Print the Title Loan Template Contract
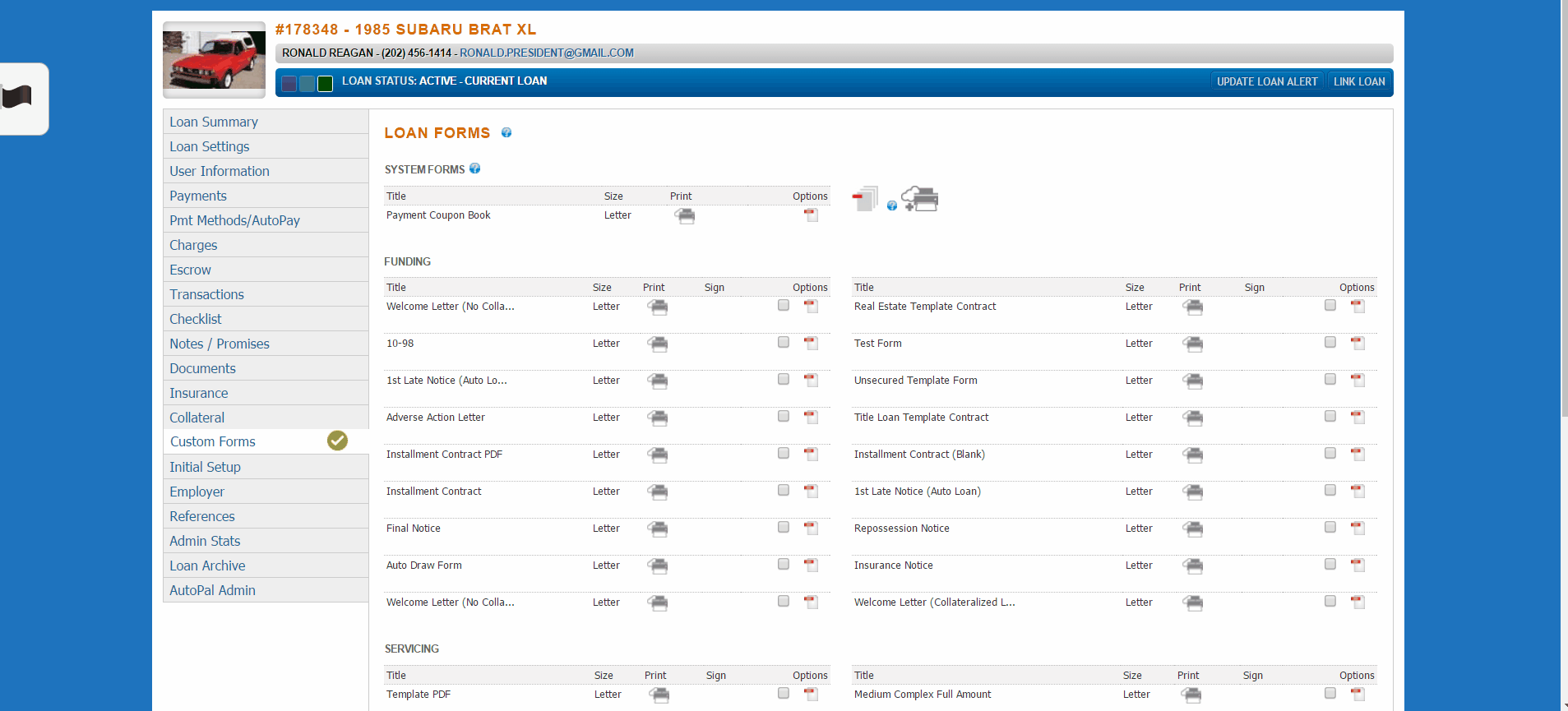The height and width of the screenshot is (711, 1568). [x=1192, y=418]
